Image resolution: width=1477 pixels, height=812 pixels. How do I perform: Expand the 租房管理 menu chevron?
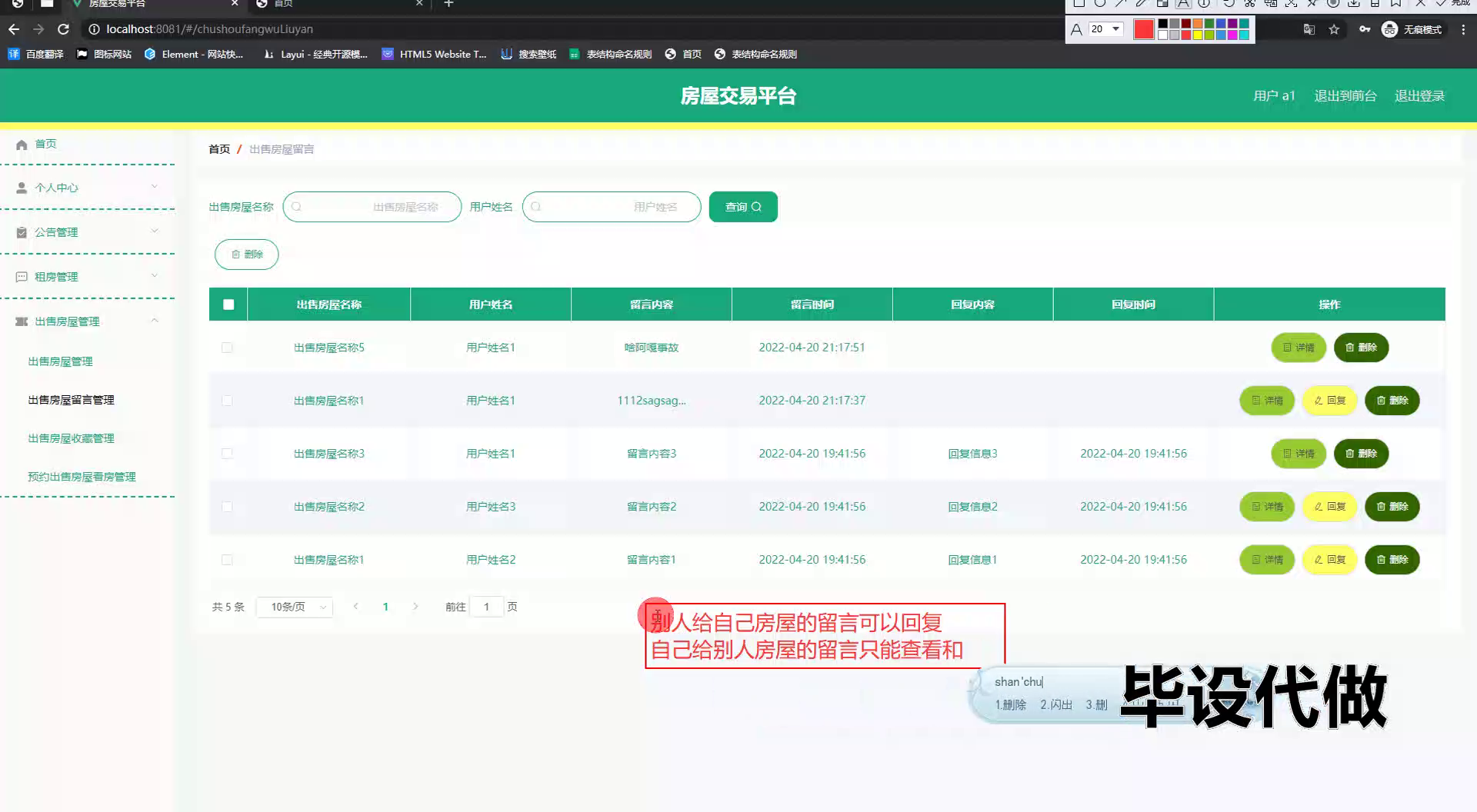pos(155,276)
